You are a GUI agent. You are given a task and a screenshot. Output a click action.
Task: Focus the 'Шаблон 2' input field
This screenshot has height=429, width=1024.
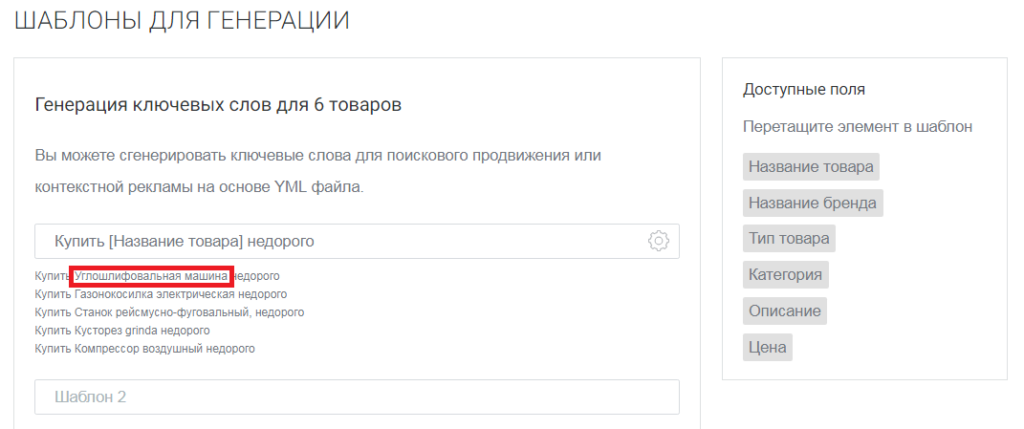coord(356,397)
